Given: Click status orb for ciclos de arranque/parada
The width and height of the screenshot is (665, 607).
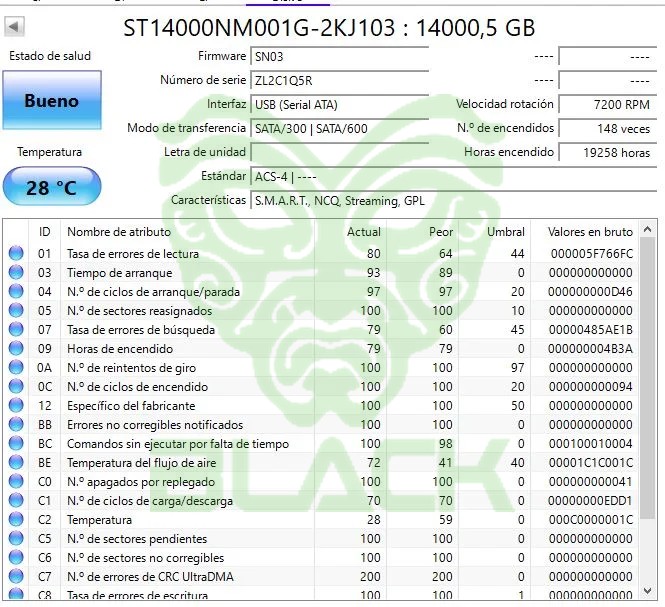Looking at the screenshot, I should [16, 291].
